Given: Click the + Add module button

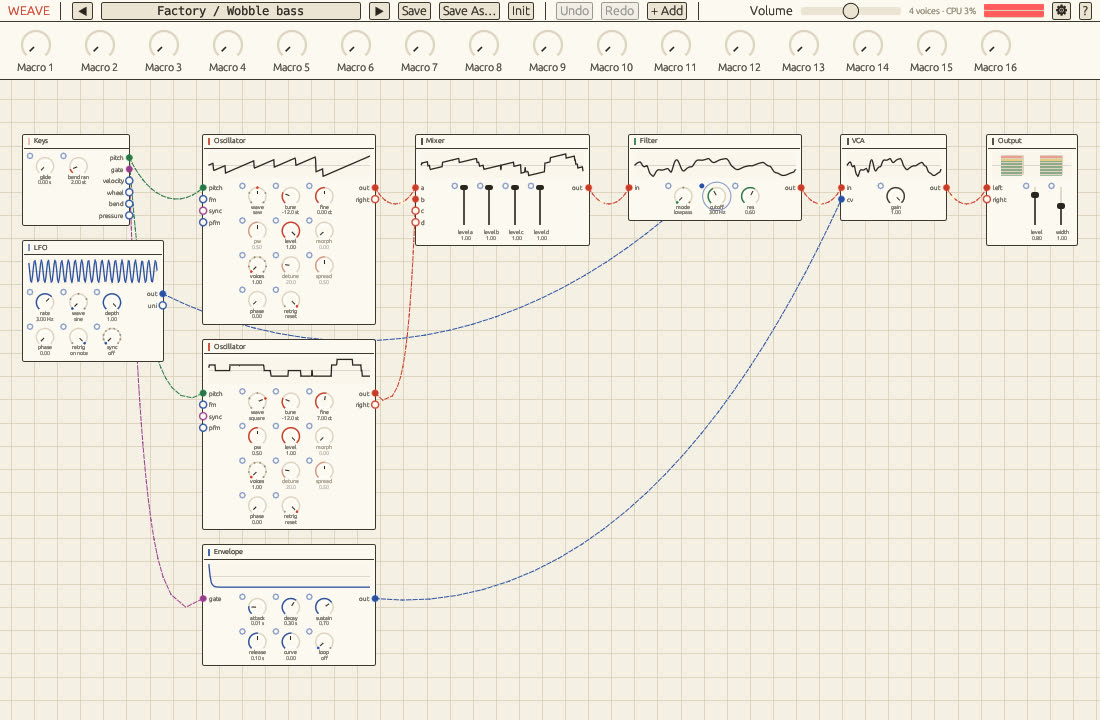Looking at the screenshot, I should pyautogui.click(x=666, y=11).
